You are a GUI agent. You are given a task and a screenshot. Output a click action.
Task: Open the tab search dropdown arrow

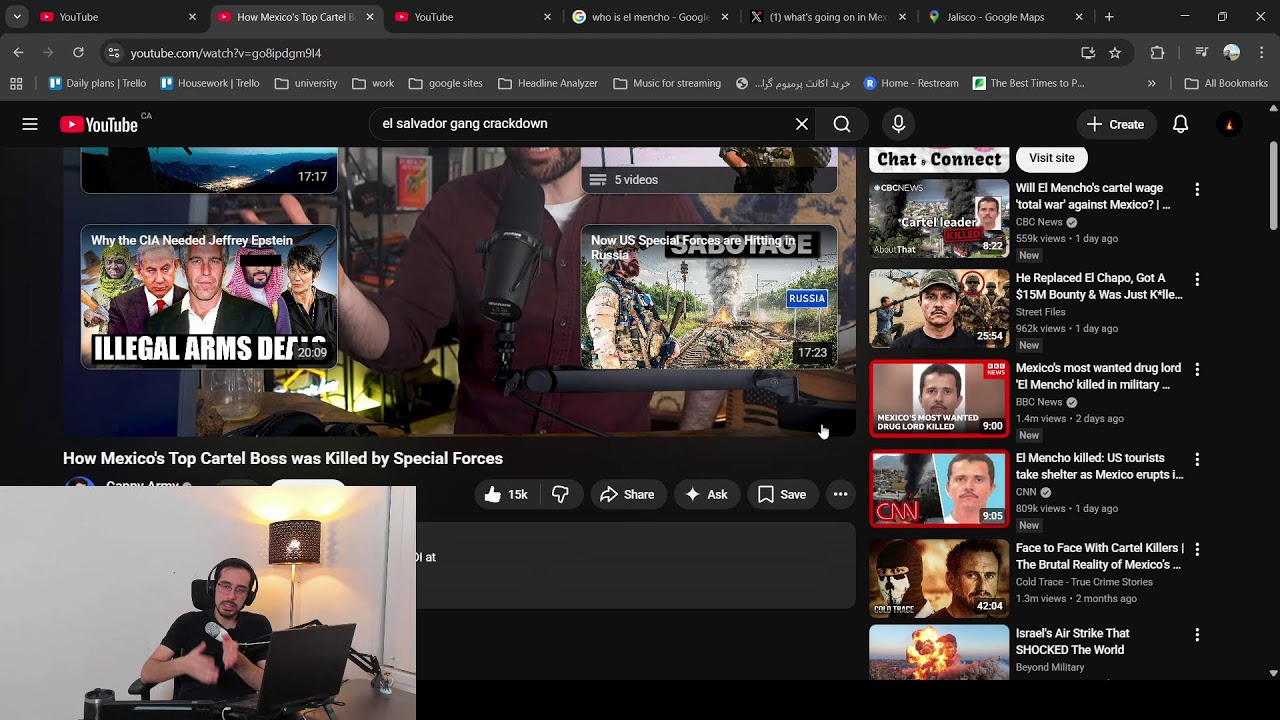[17, 17]
